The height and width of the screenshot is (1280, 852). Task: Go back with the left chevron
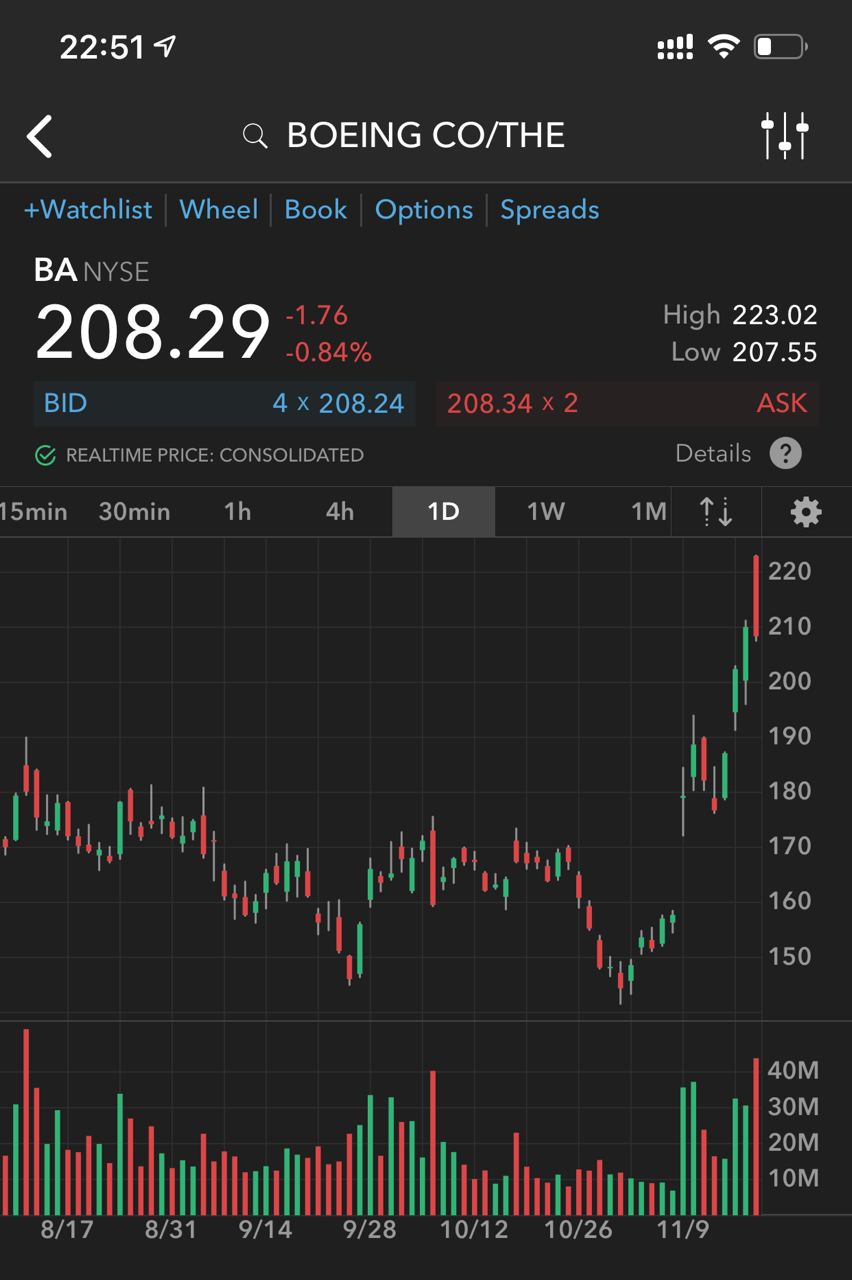click(x=39, y=136)
